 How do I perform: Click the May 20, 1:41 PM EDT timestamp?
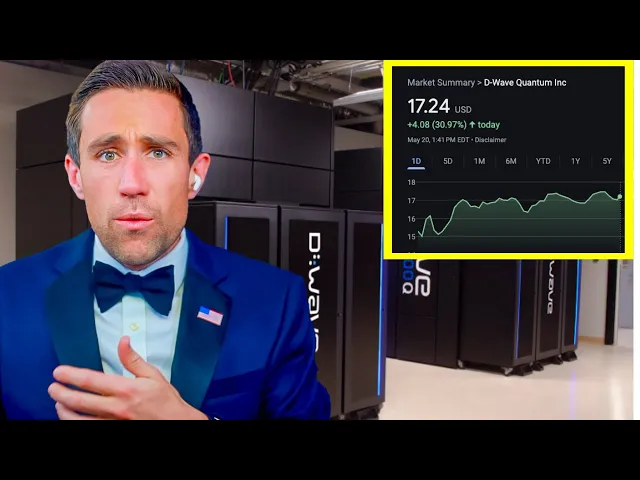[438, 140]
